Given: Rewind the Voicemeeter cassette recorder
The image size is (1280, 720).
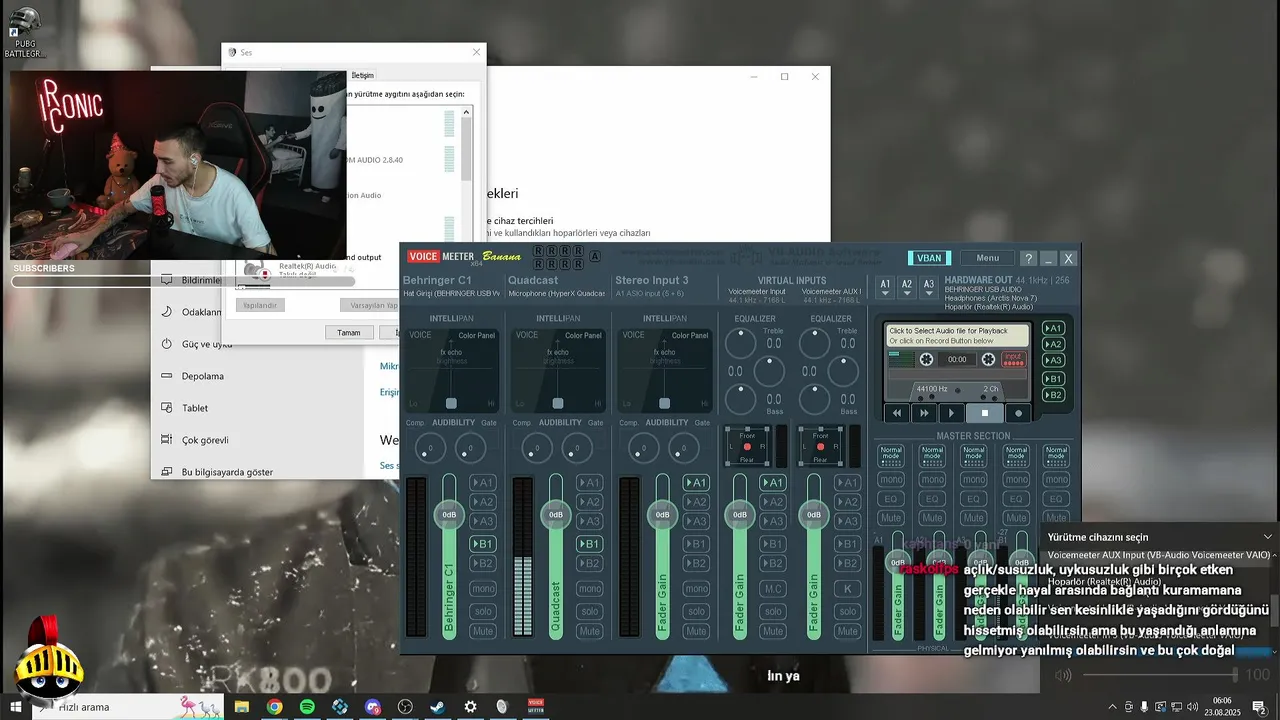Looking at the screenshot, I should pos(897,413).
